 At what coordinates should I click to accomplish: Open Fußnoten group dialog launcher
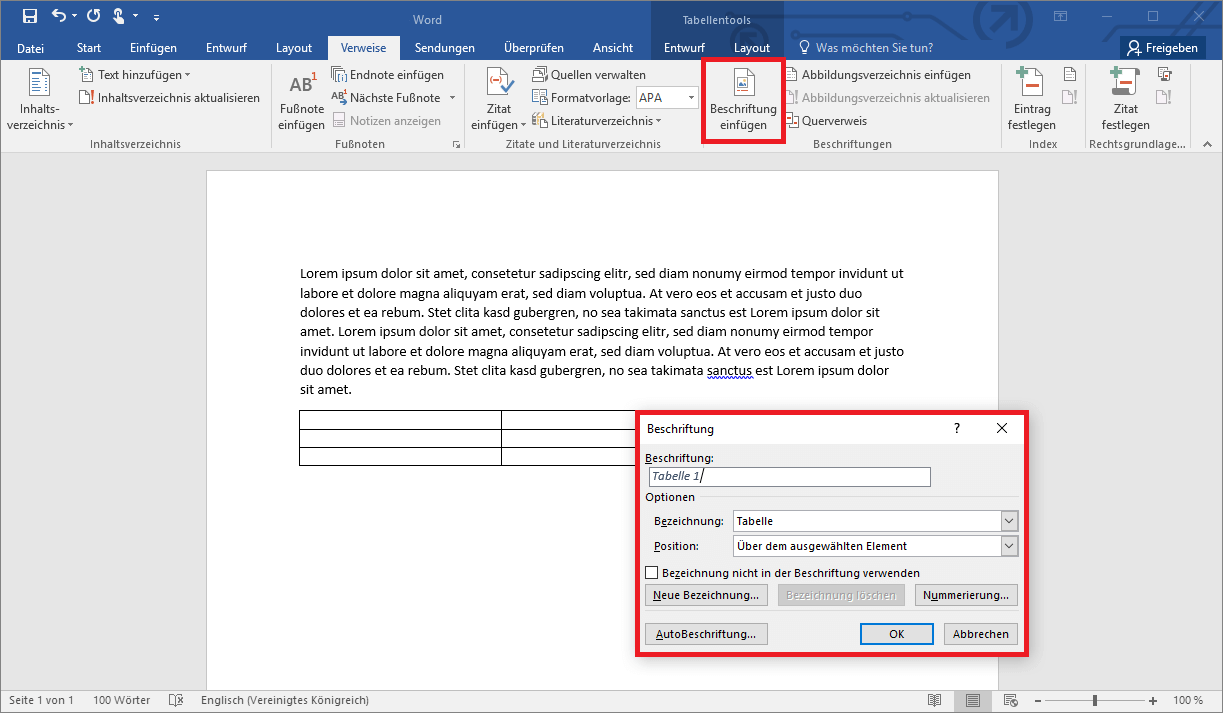pos(457,145)
